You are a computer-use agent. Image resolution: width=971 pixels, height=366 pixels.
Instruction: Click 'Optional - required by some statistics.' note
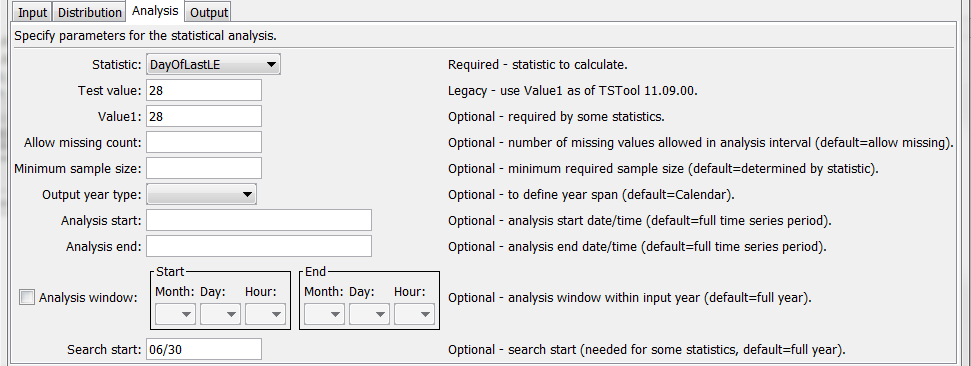(x=556, y=117)
